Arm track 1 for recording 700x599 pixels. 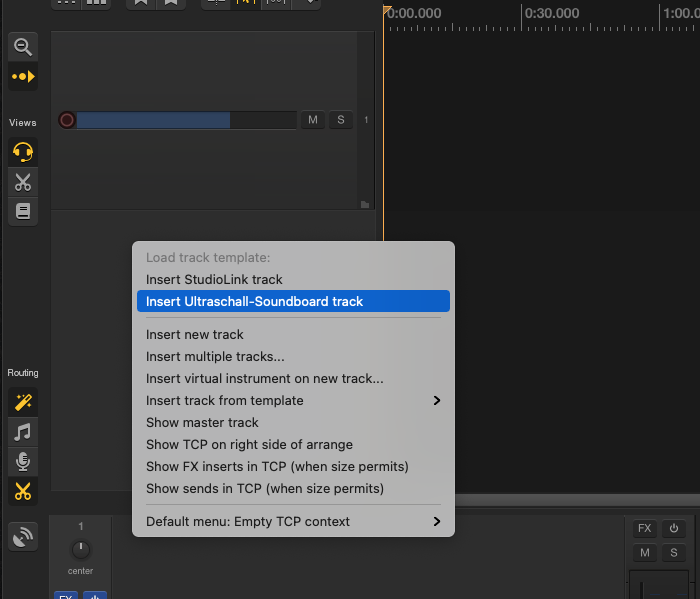point(67,120)
